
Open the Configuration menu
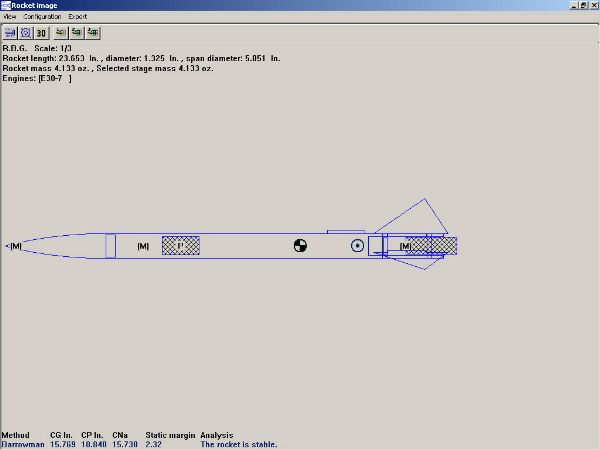pos(42,17)
